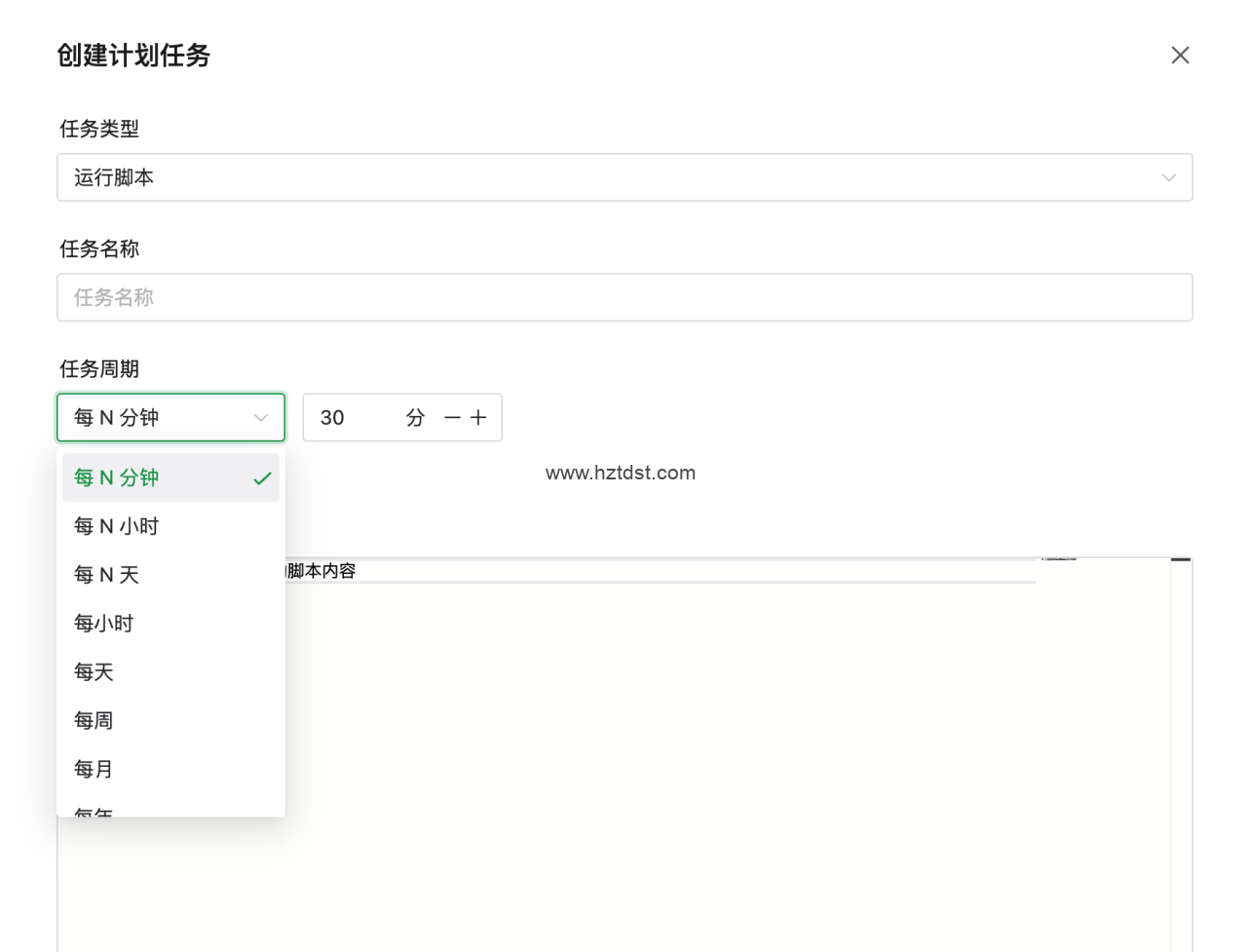Open the 运行脚本 task type dropdown
Image resolution: width=1247 pixels, height=952 pixels.
pyautogui.click(x=623, y=177)
